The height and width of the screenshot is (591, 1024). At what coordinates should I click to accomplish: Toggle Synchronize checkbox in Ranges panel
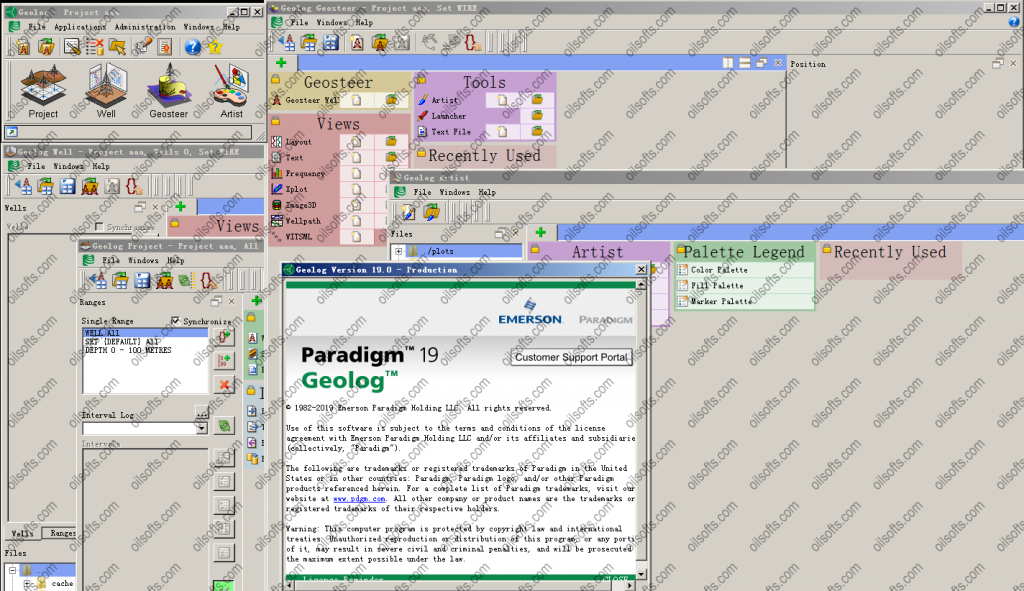(175, 321)
